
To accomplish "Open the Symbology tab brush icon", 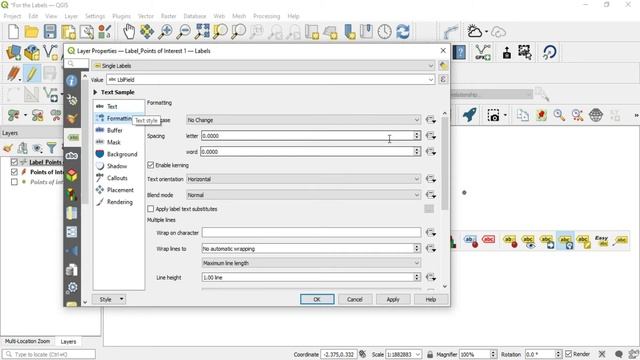I will click(72, 118).
